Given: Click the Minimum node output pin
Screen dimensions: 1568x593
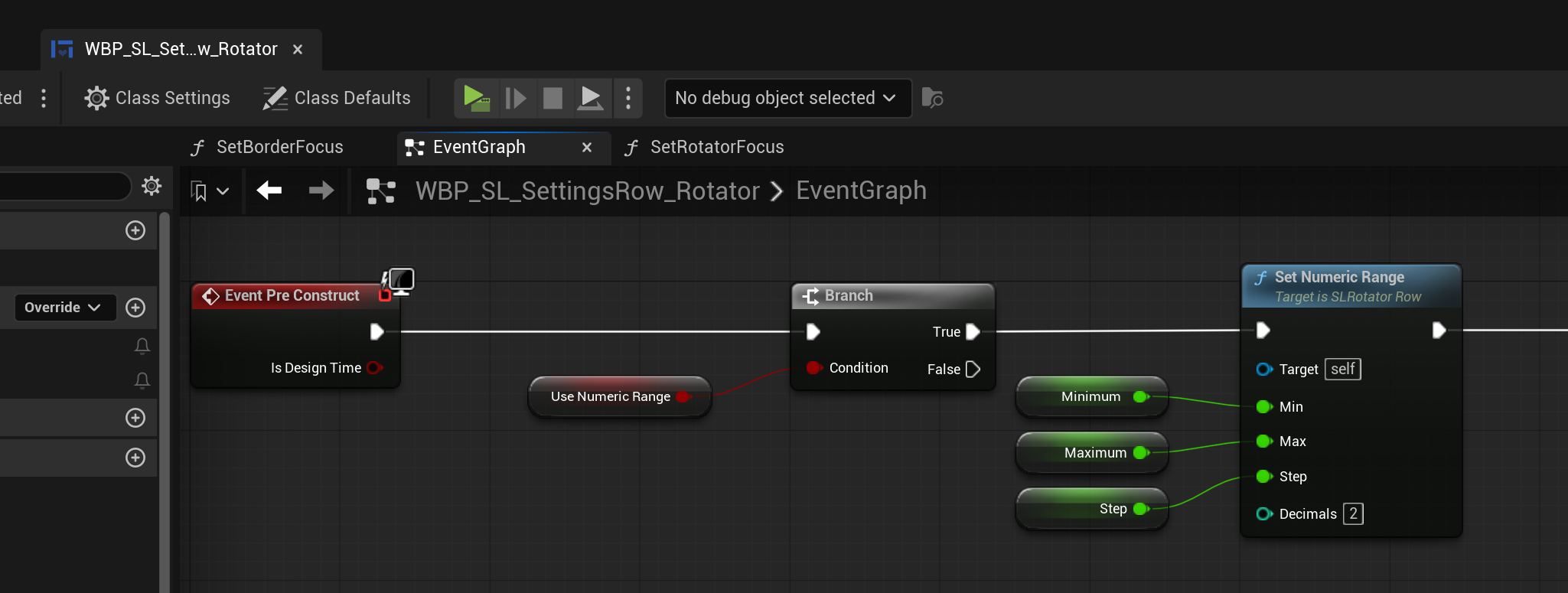Looking at the screenshot, I should [1140, 396].
